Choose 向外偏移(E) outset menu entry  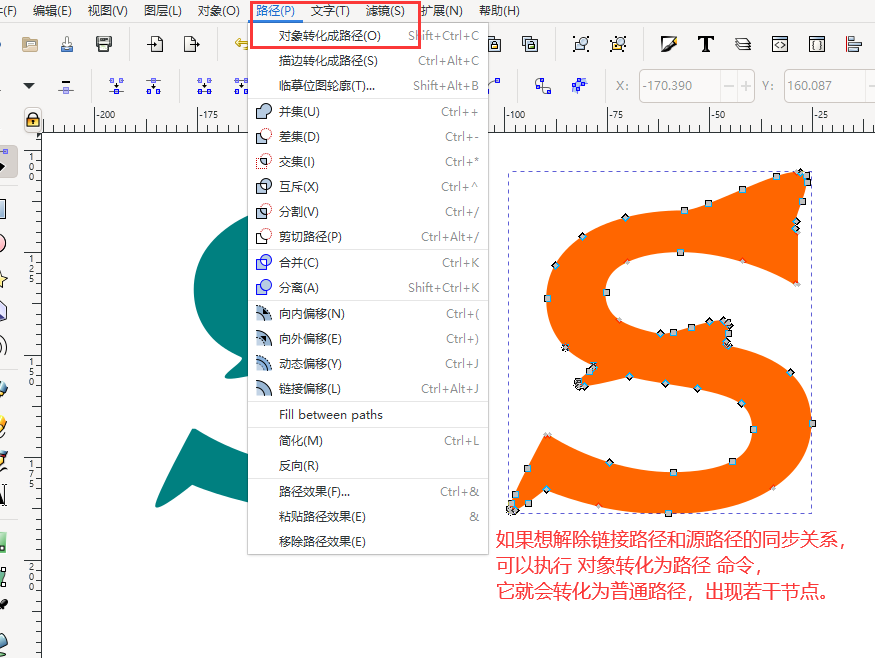(x=368, y=339)
